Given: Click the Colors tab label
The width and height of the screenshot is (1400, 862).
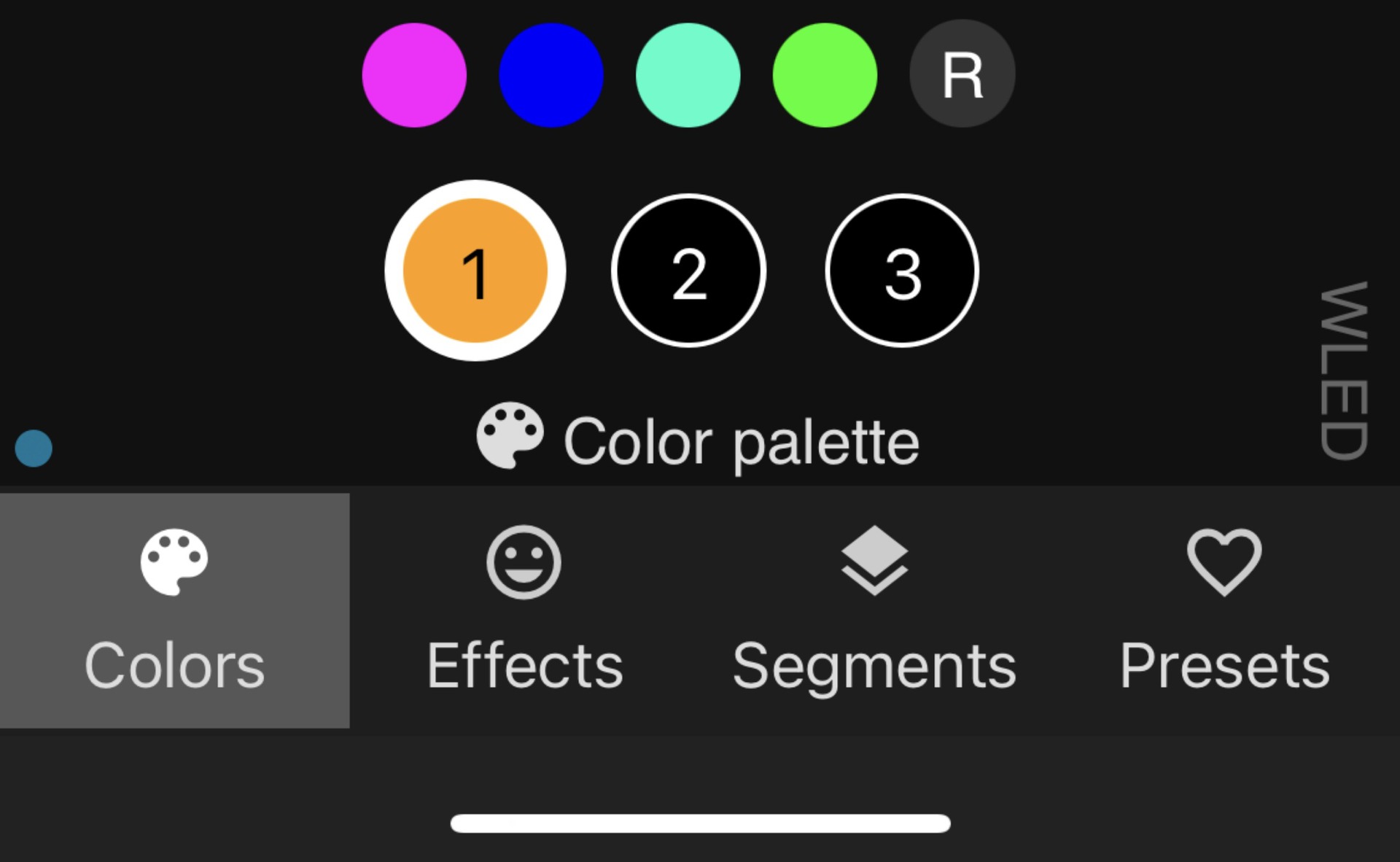Looking at the screenshot, I should [x=174, y=665].
